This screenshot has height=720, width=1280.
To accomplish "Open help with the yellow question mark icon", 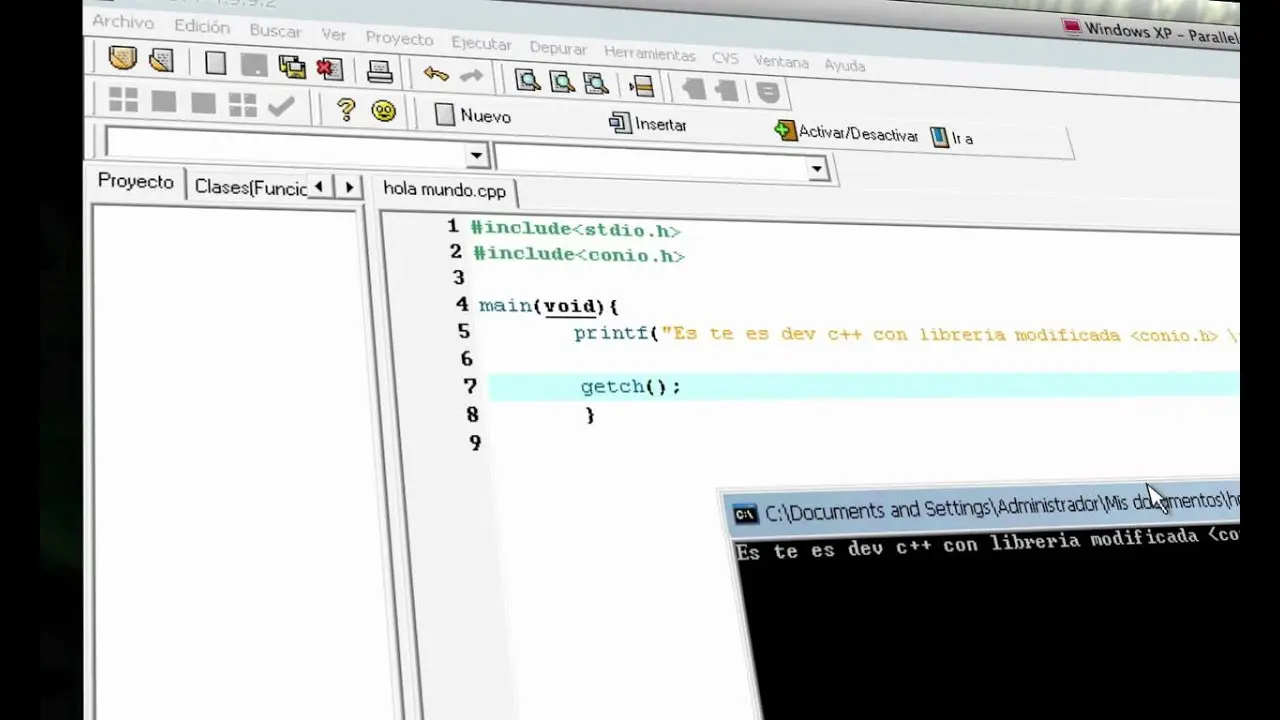I will click(346, 109).
